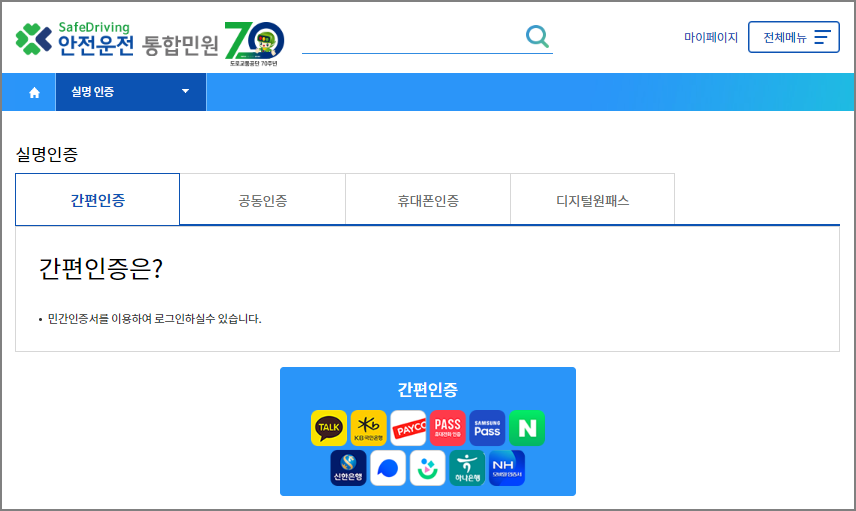Go home via the house icon
856x511 pixels.
[34, 93]
